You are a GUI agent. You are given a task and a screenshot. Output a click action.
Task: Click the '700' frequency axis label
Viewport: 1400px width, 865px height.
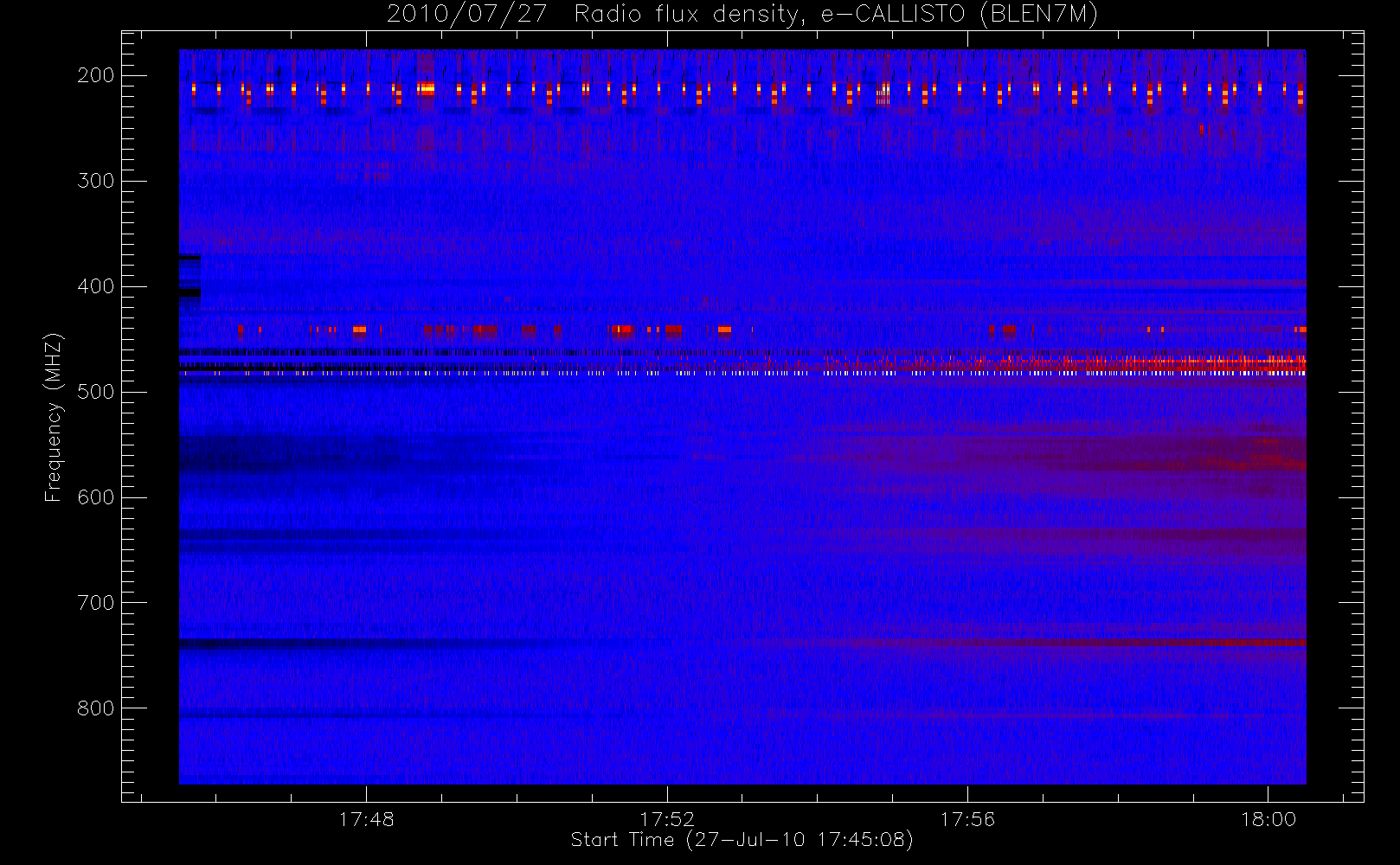click(x=96, y=603)
